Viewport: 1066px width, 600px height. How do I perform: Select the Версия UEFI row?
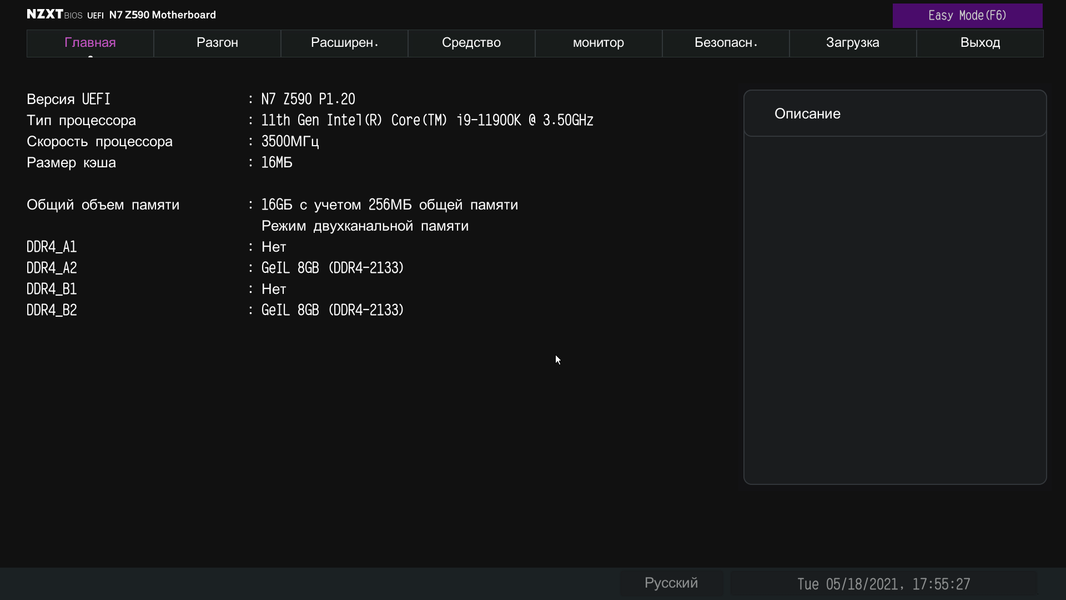(69, 99)
